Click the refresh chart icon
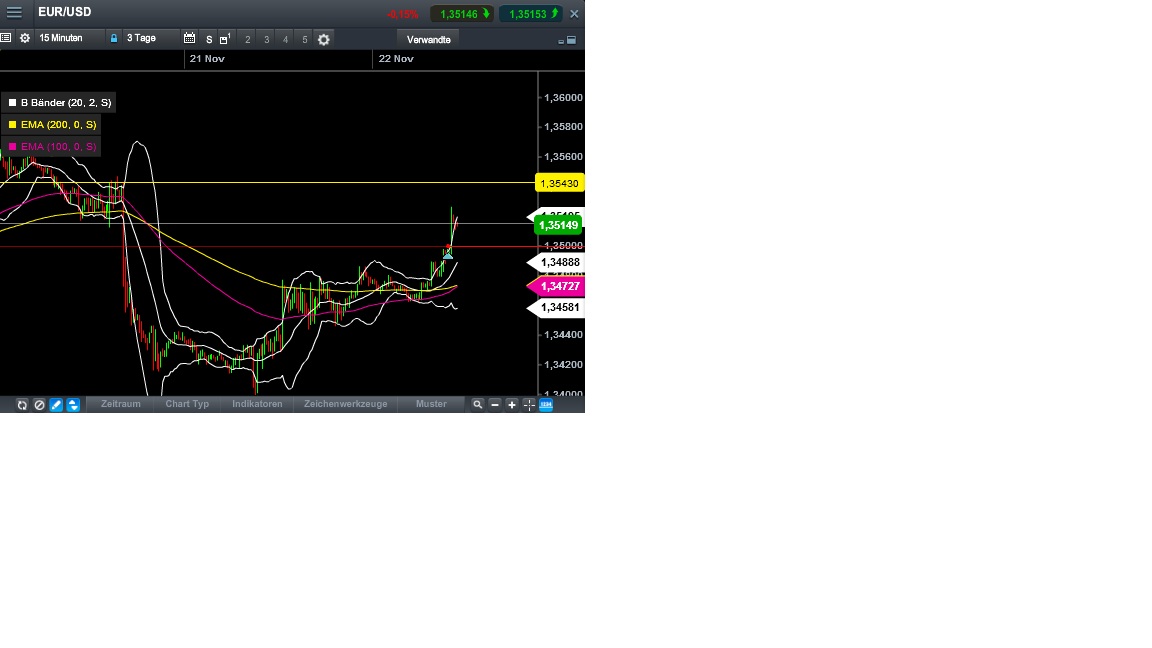This screenshot has height=648, width=1152. 22,404
